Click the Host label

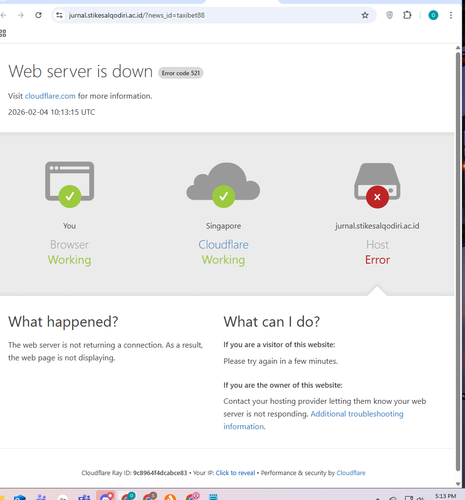(x=377, y=245)
